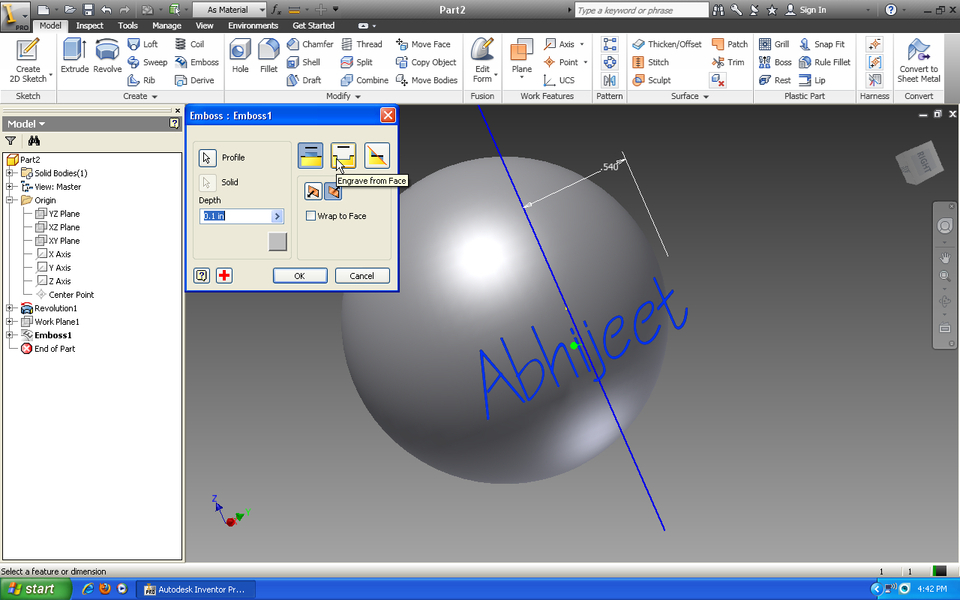Enable the Wrap to Face checkbox

pos(311,216)
